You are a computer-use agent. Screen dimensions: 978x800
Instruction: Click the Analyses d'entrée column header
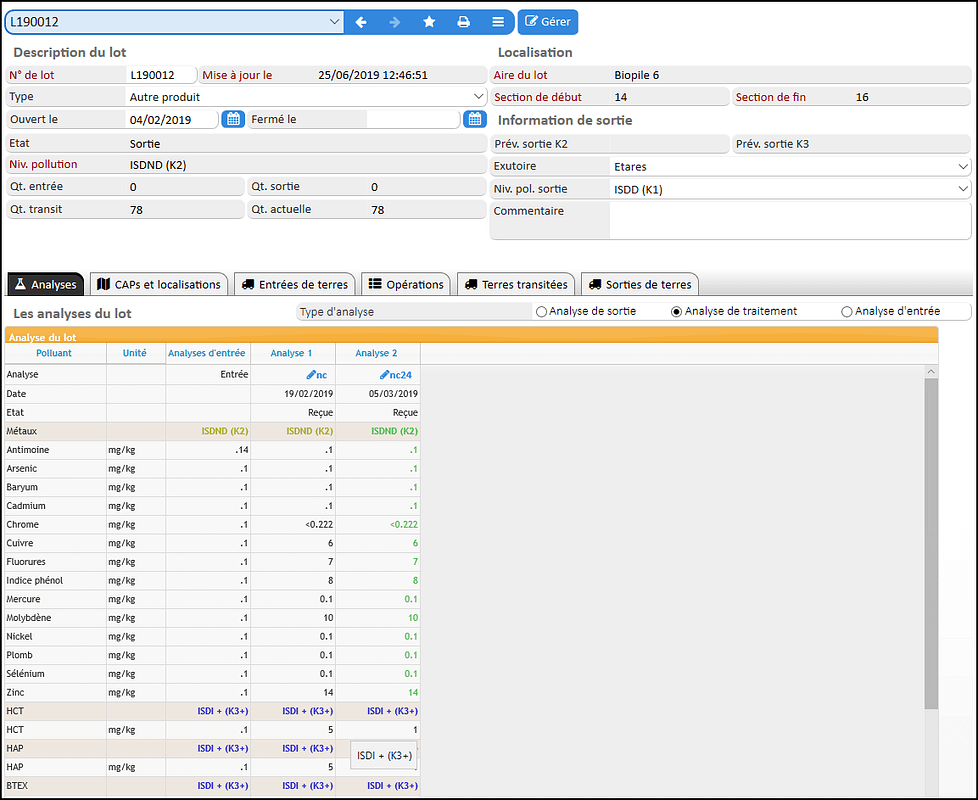click(206, 353)
